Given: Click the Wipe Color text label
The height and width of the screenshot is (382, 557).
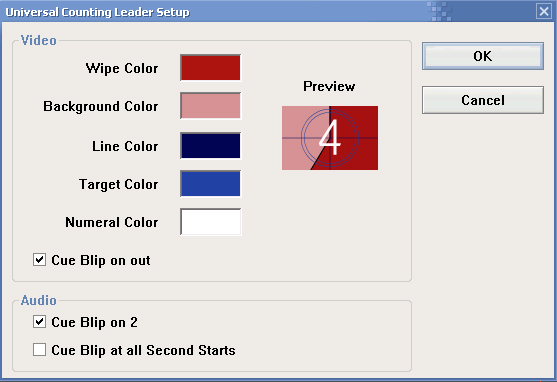Looking at the screenshot, I should coord(122,68).
